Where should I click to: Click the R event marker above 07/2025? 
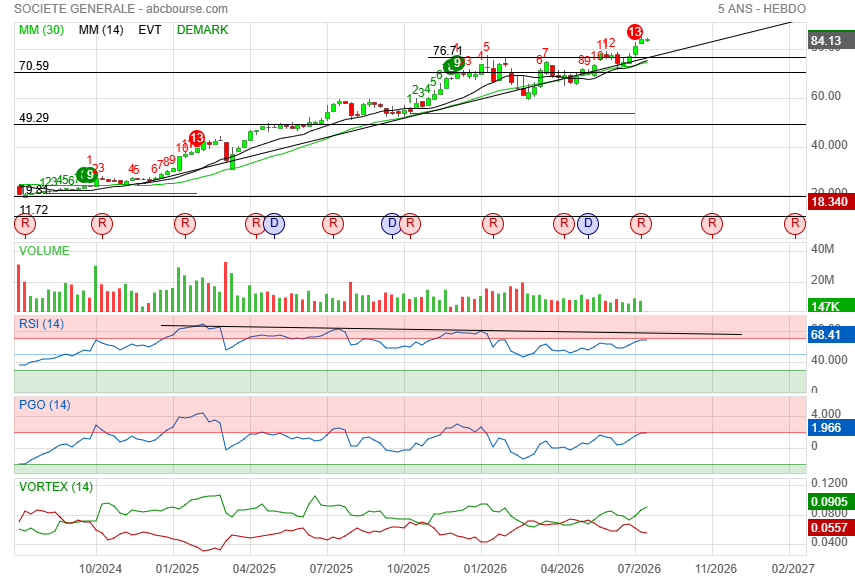pyautogui.click(x=333, y=224)
